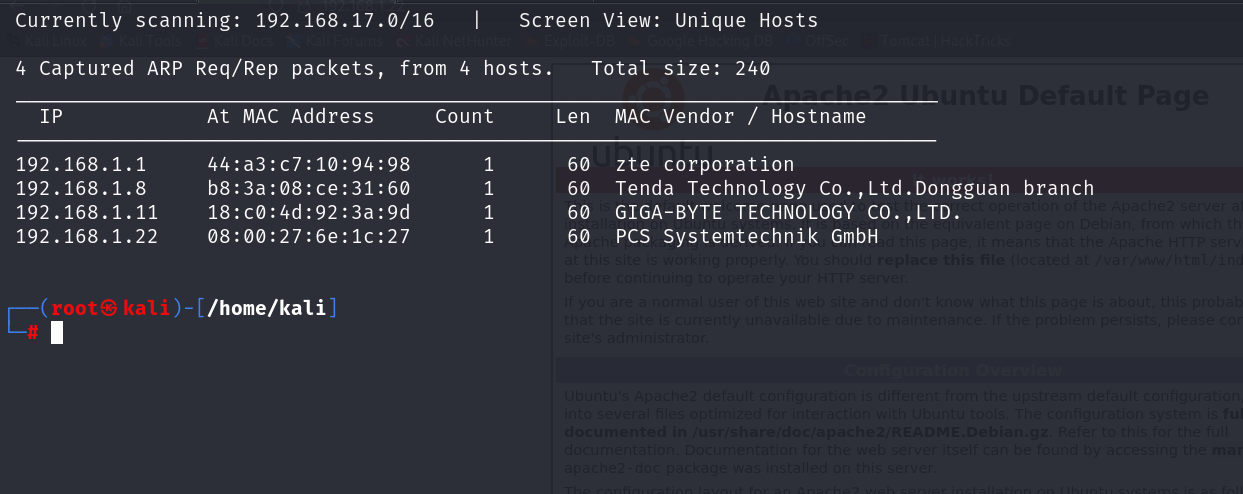
Task: Click the IP column header
Action: point(51,117)
